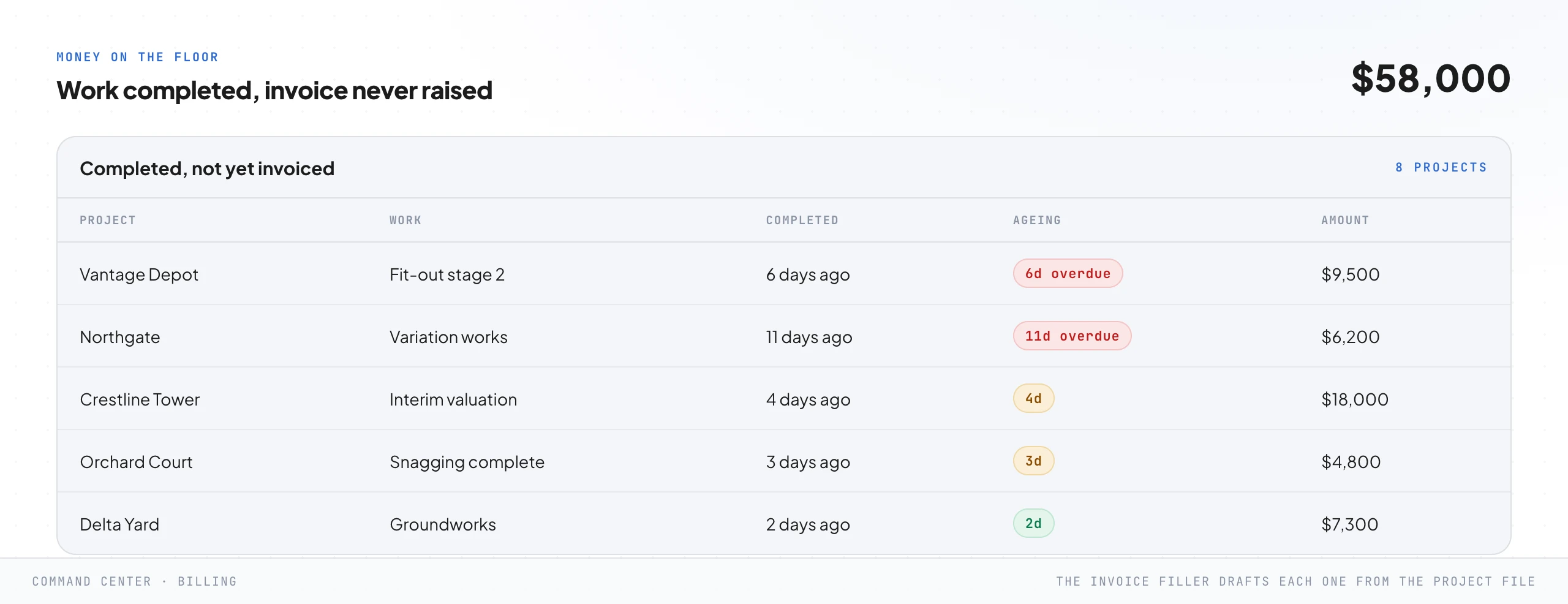The width and height of the screenshot is (1568, 604).
Task: Open the Crestline Tower project
Action: 140,399
